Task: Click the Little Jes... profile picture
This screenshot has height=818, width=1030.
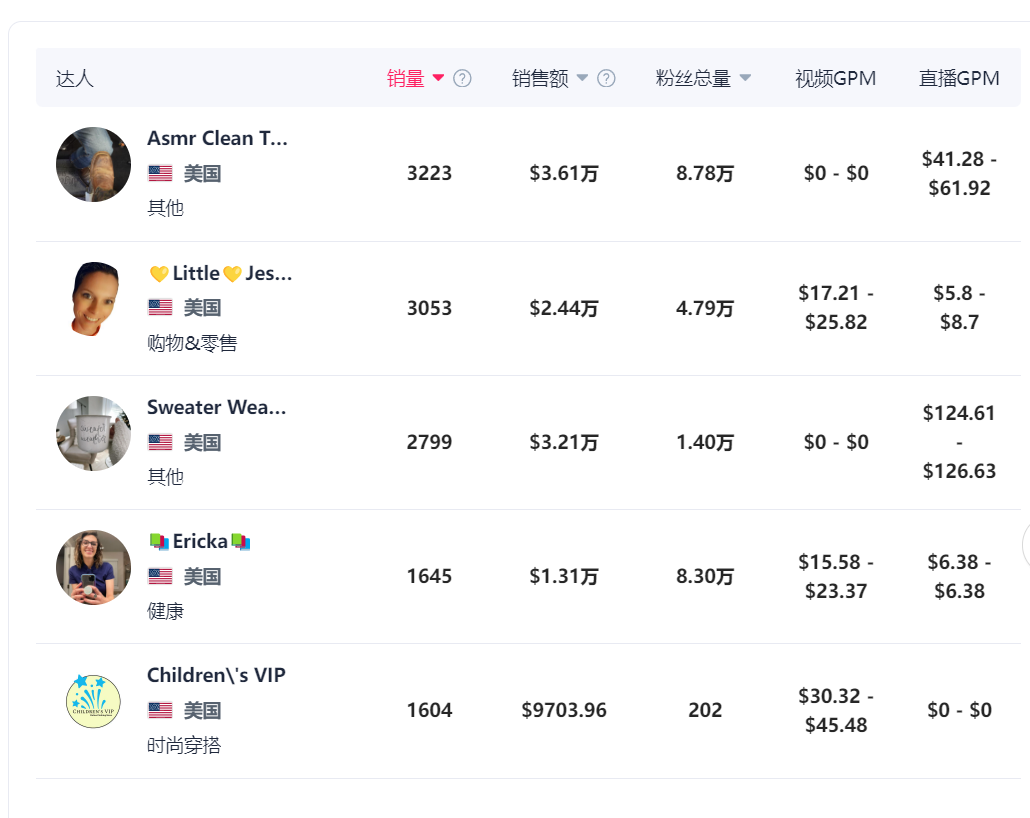Action: pyautogui.click(x=93, y=299)
